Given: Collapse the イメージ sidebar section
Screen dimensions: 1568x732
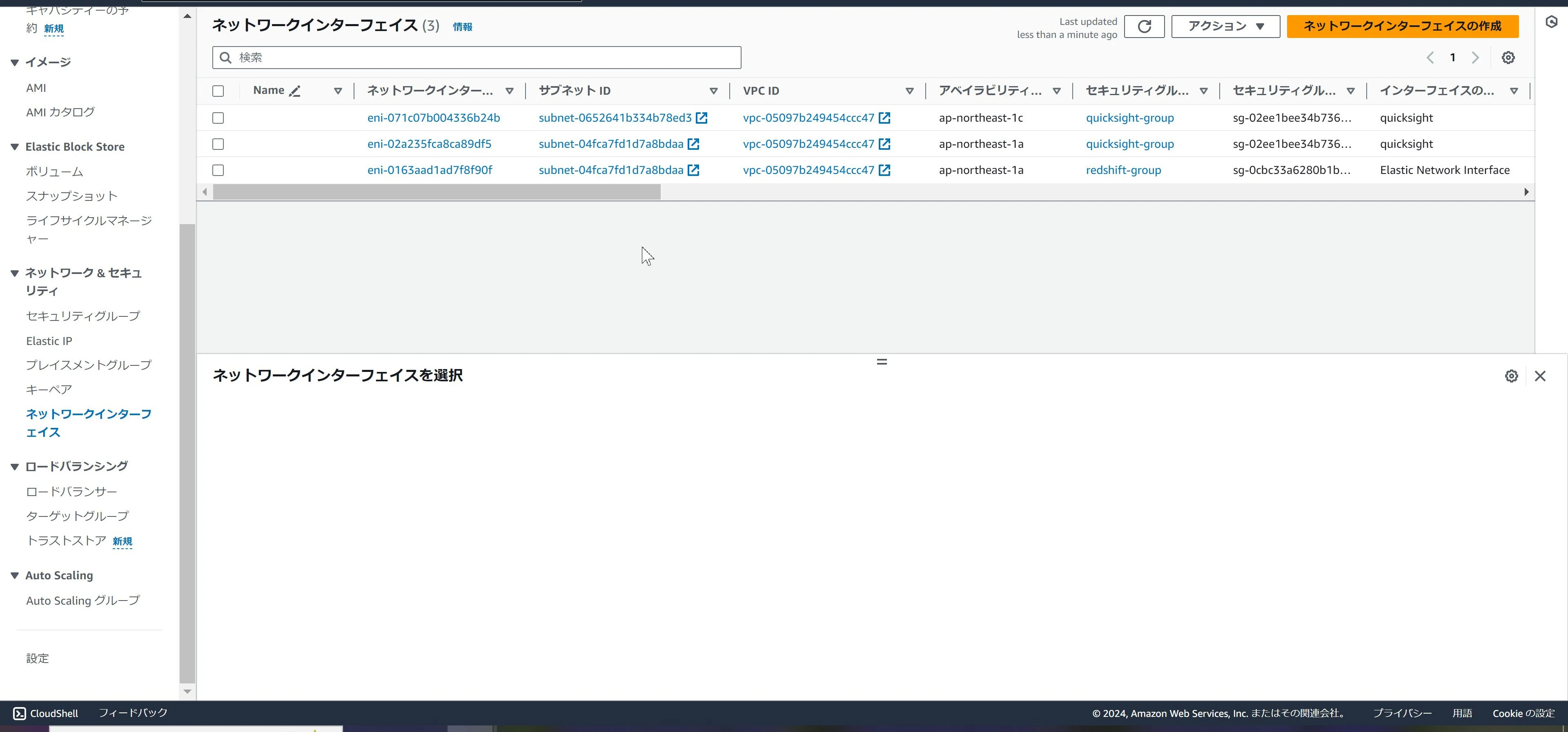Looking at the screenshot, I should [15, 63].
